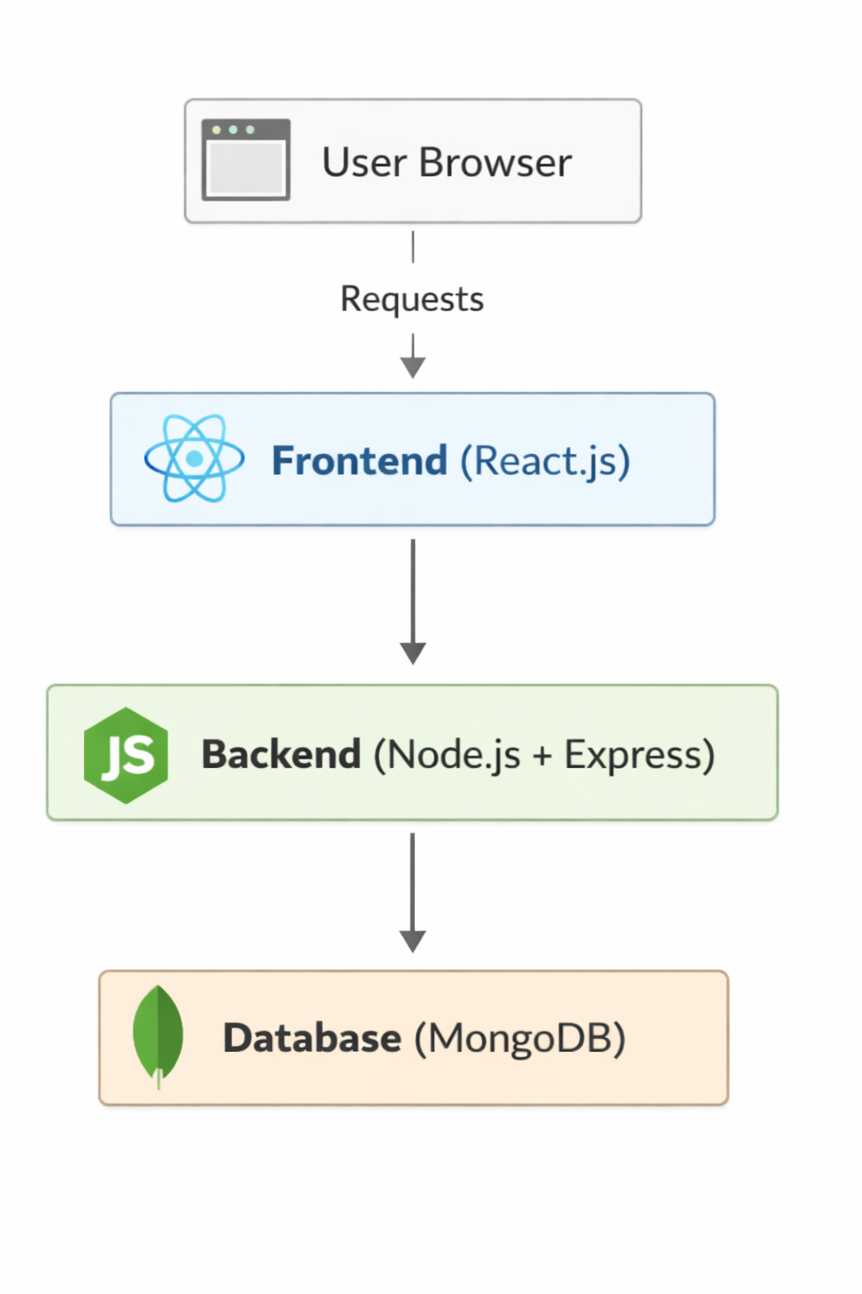Click the word "Express" in the Backend box
862x1294 pixels.
(x=633, y=754)
